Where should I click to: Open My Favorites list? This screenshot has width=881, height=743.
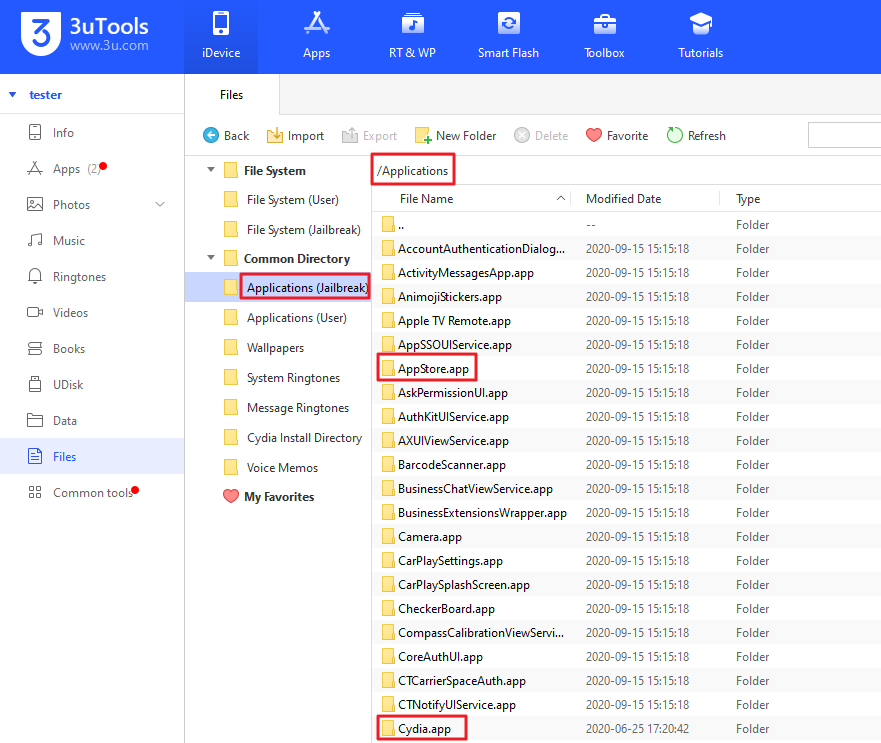coord(269,497)
